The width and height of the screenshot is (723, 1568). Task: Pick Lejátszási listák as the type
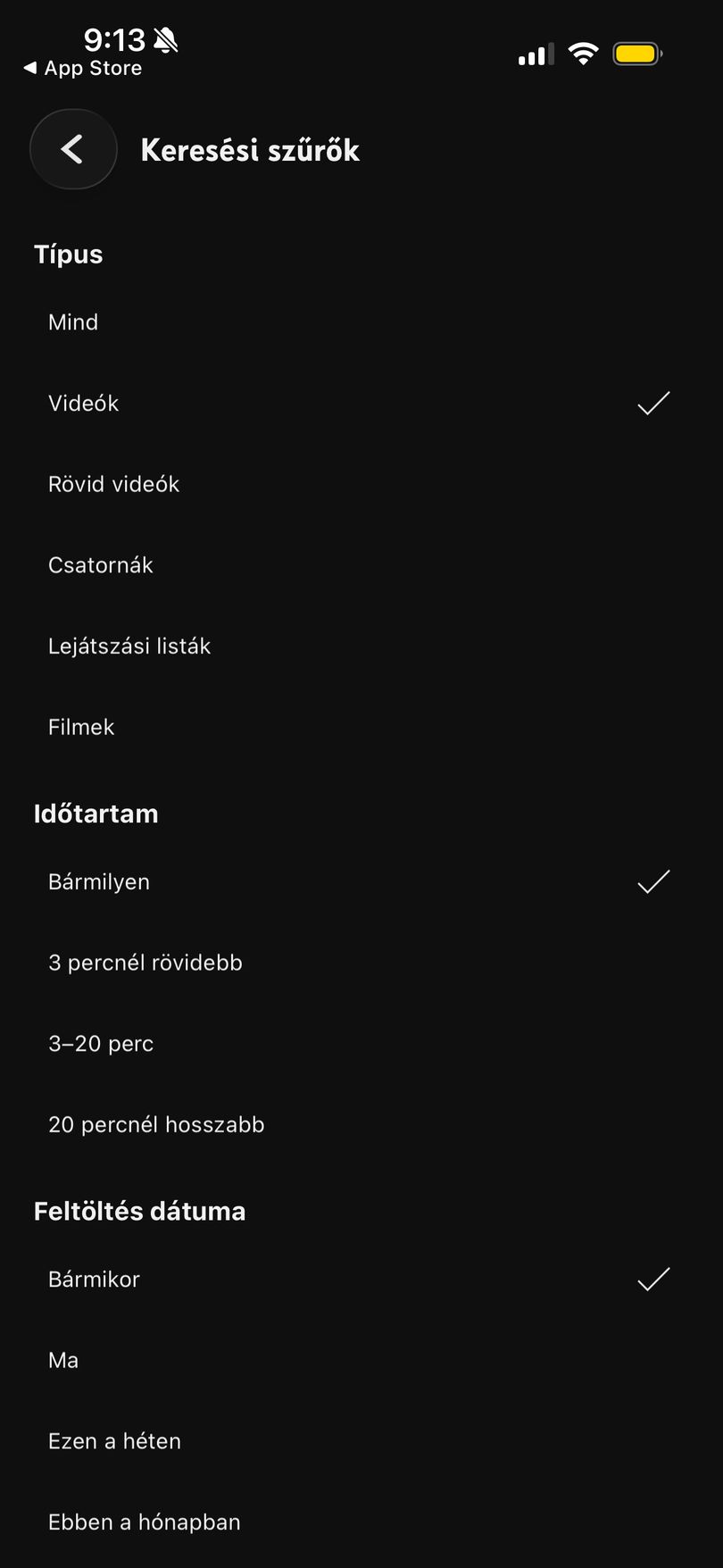click(361, 646)
